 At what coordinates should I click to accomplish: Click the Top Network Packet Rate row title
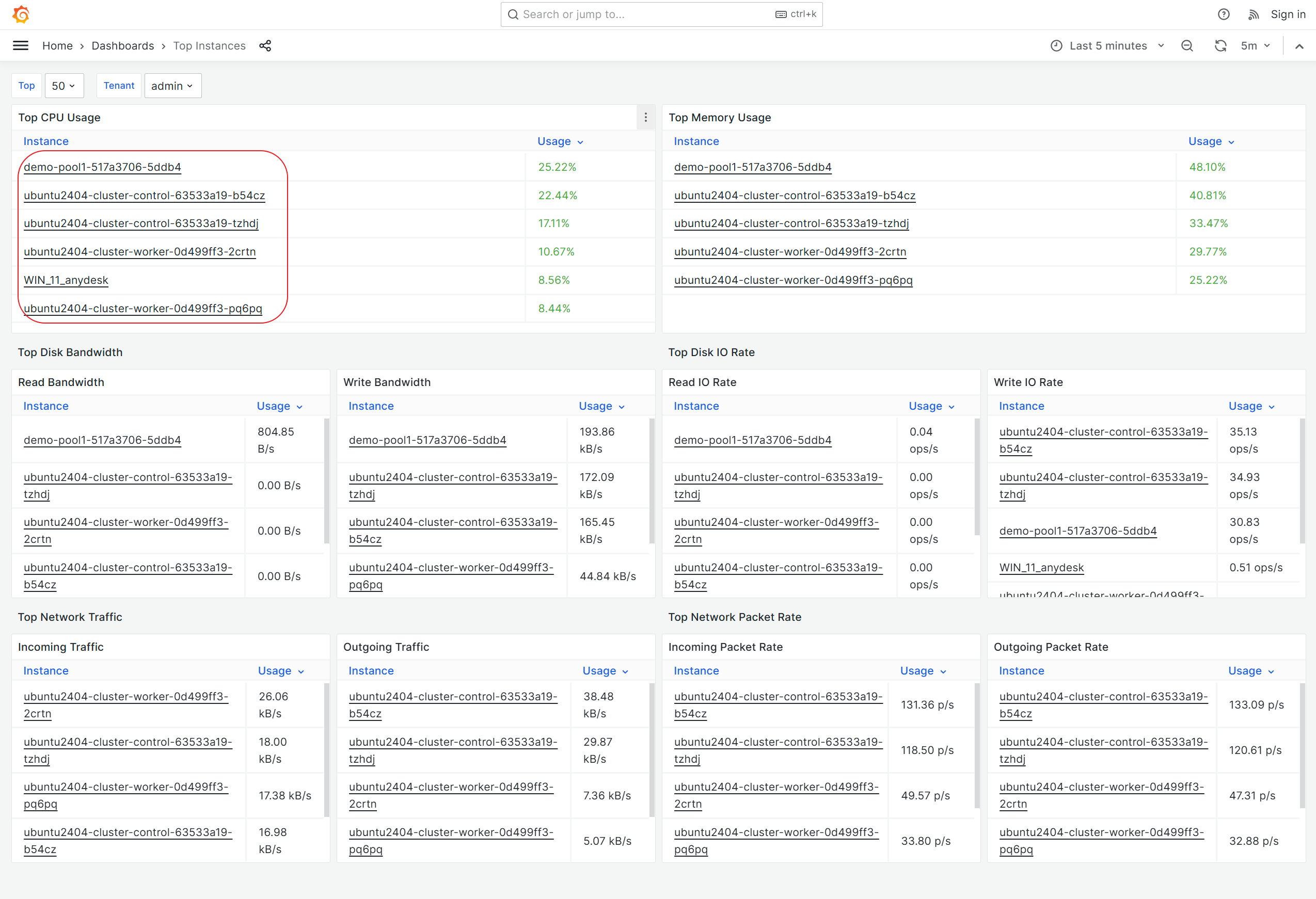point(735,617)
